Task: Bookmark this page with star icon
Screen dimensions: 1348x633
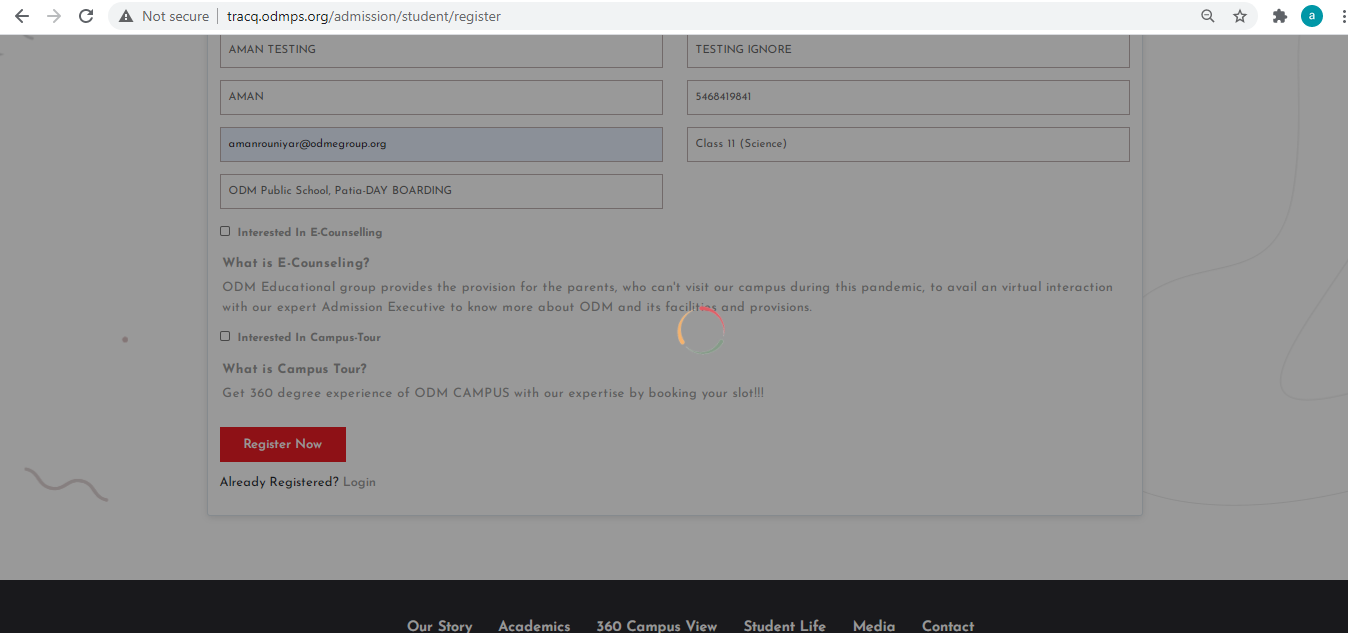Action: tap(1240, 16)
